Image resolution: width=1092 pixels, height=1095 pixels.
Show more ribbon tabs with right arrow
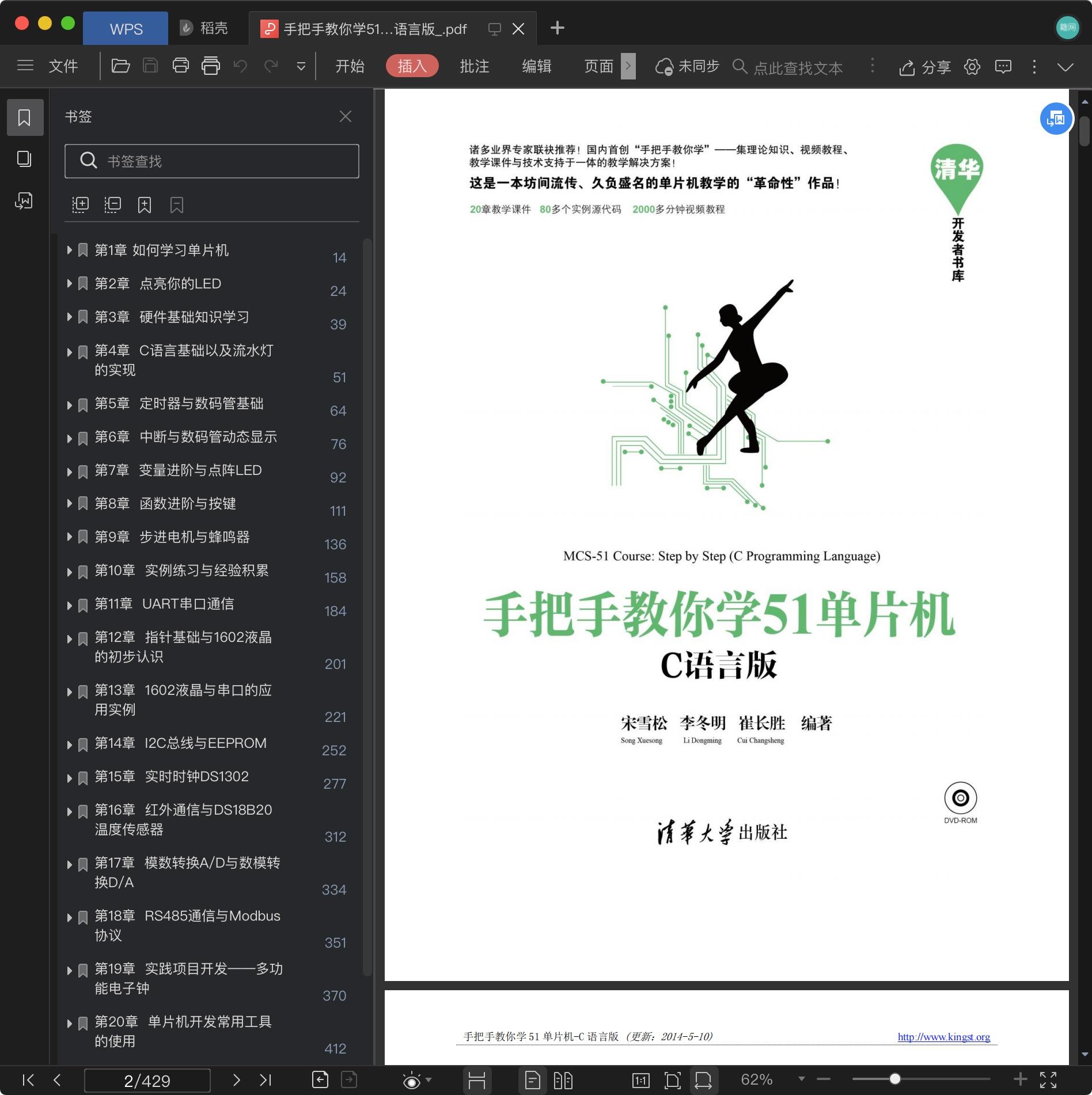628,66
